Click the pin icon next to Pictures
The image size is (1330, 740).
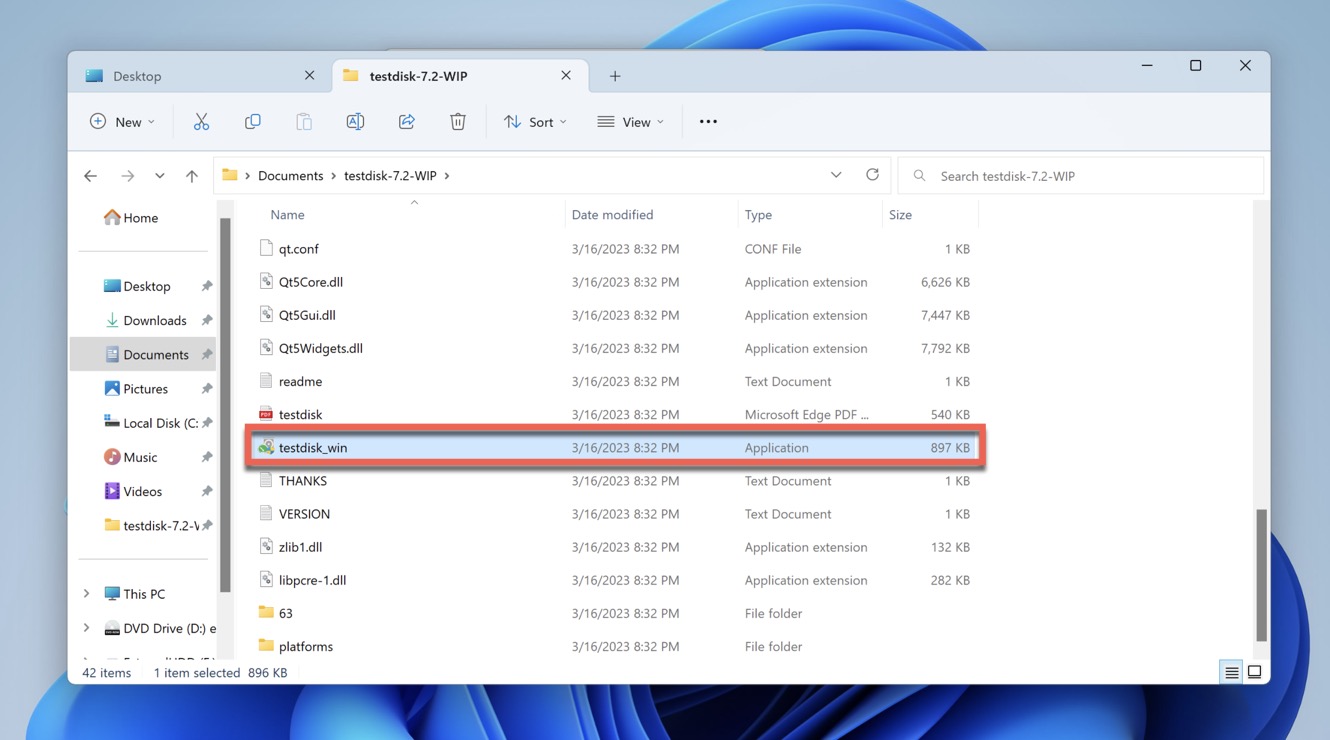coord(207,389)
